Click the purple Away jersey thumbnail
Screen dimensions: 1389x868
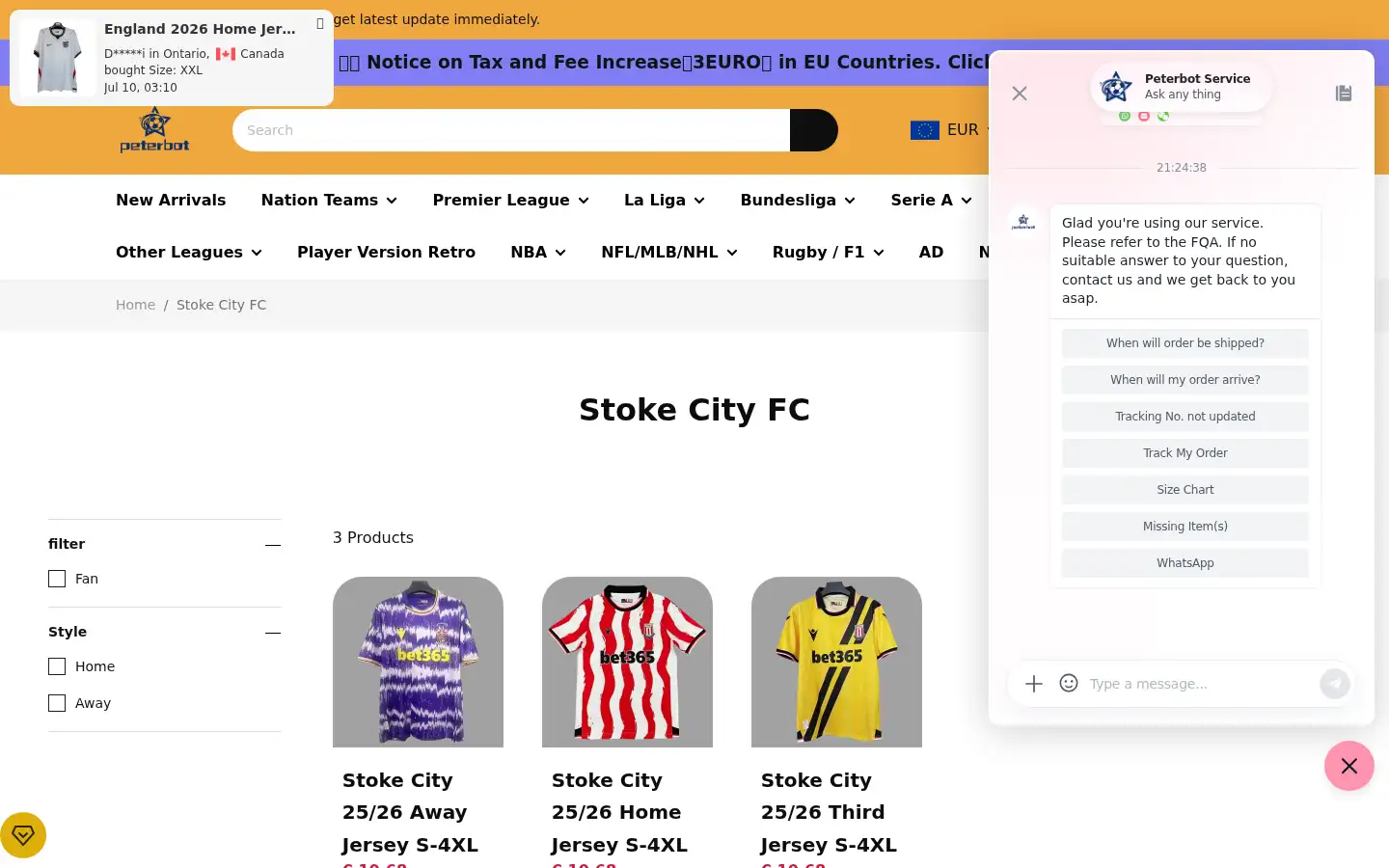coord(418,662)
